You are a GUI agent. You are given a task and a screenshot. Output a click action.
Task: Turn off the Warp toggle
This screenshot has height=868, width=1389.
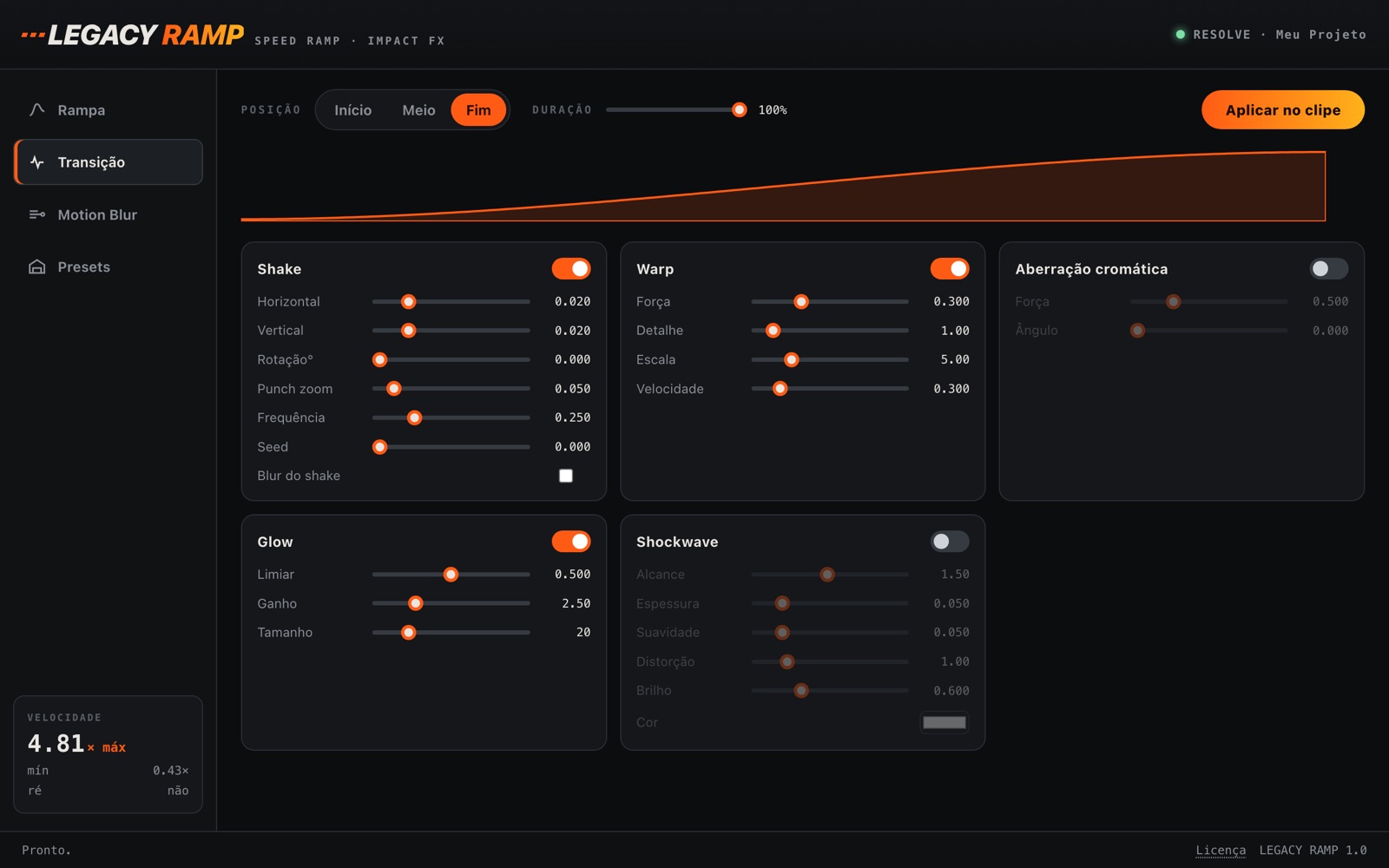950,269
